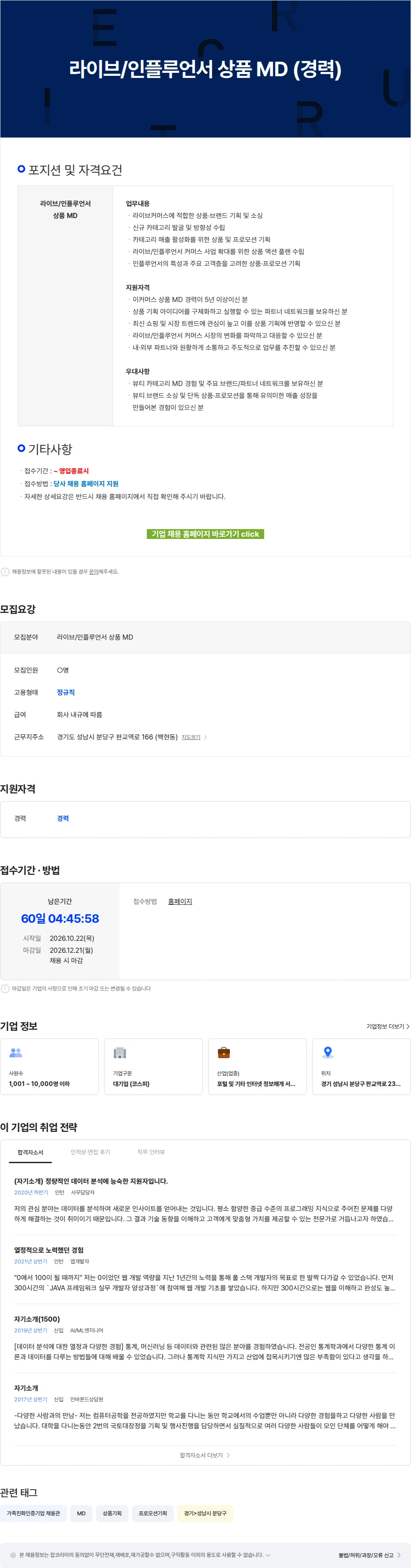Image resolution: width=411 pixels, height=1568 pixels.
Task: Open the 2017년 상반기 자기소개 essay
Action: 26,1388
